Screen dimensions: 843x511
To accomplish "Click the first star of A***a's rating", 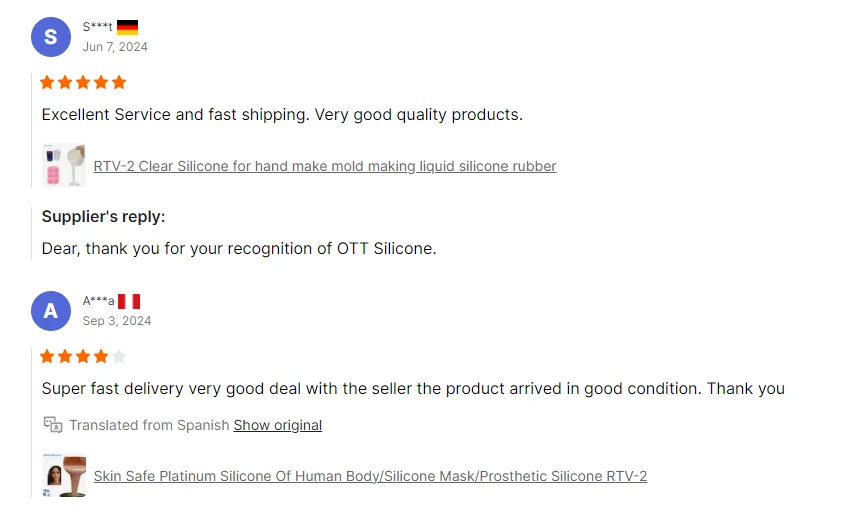I will [x=47, y=356].
